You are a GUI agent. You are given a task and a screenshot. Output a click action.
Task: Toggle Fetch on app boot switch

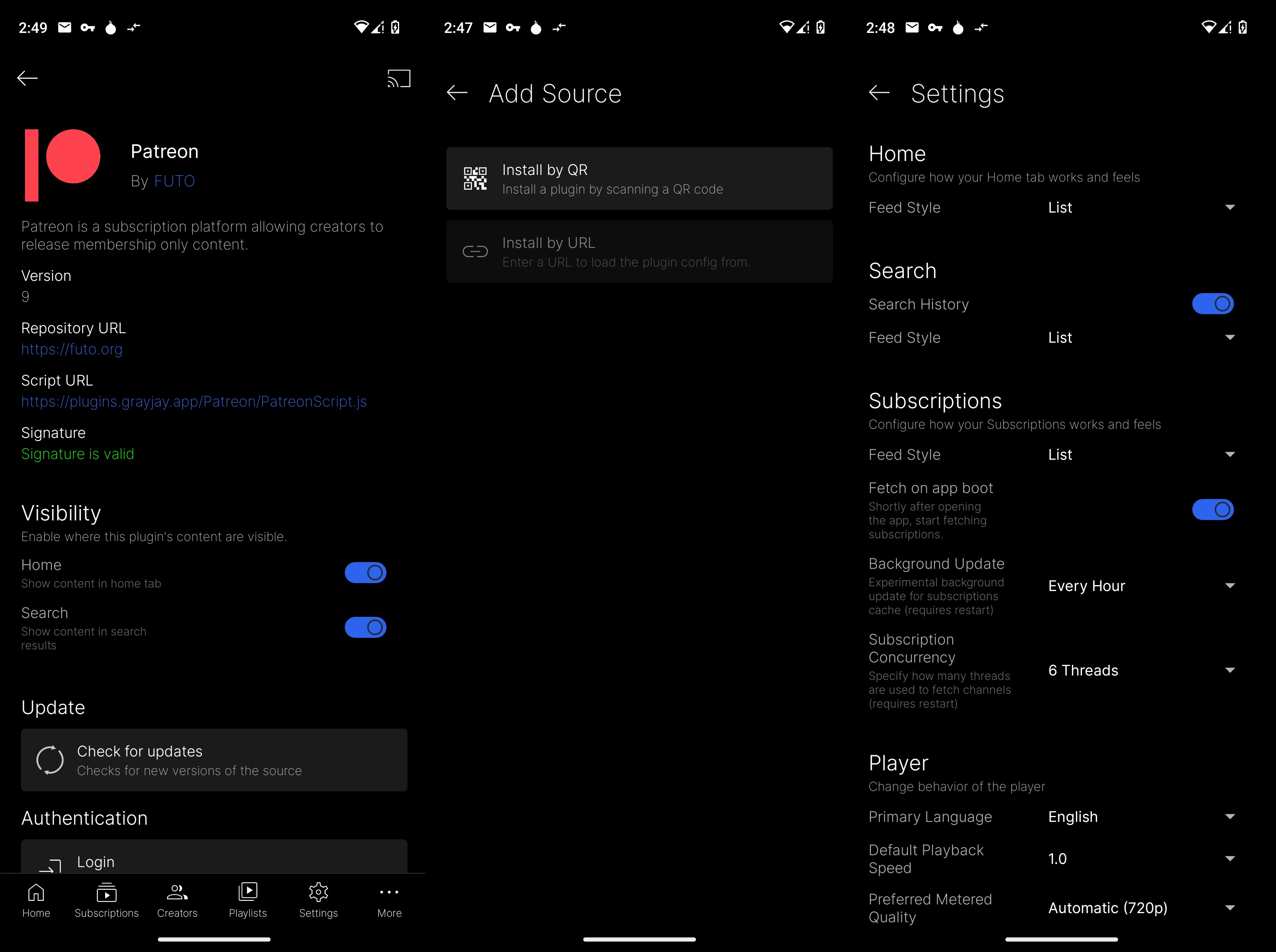pyautogui.click(x=1213, y=510)
